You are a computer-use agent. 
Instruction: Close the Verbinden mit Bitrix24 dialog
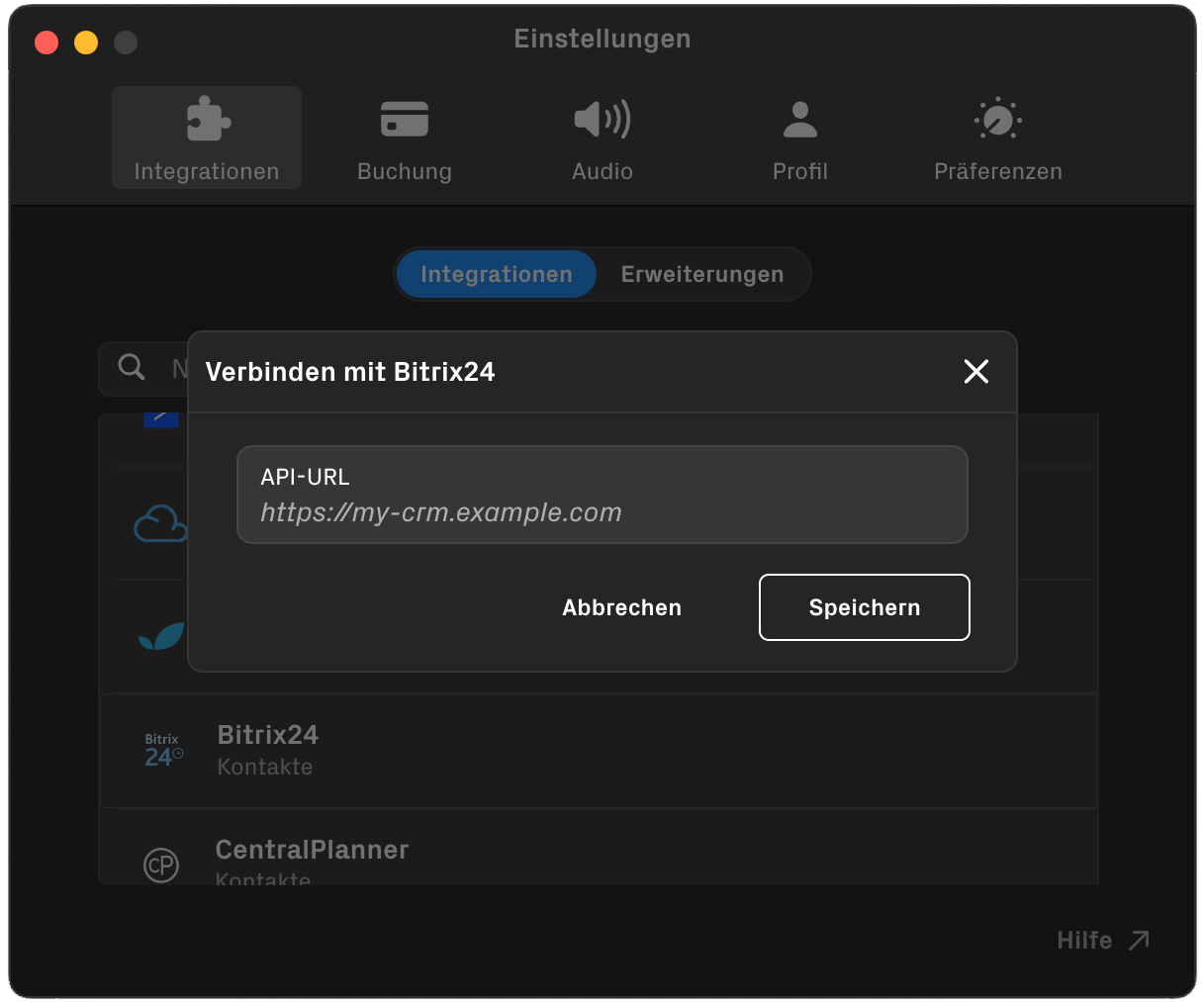pyautogui.click(x=976, y=371)
